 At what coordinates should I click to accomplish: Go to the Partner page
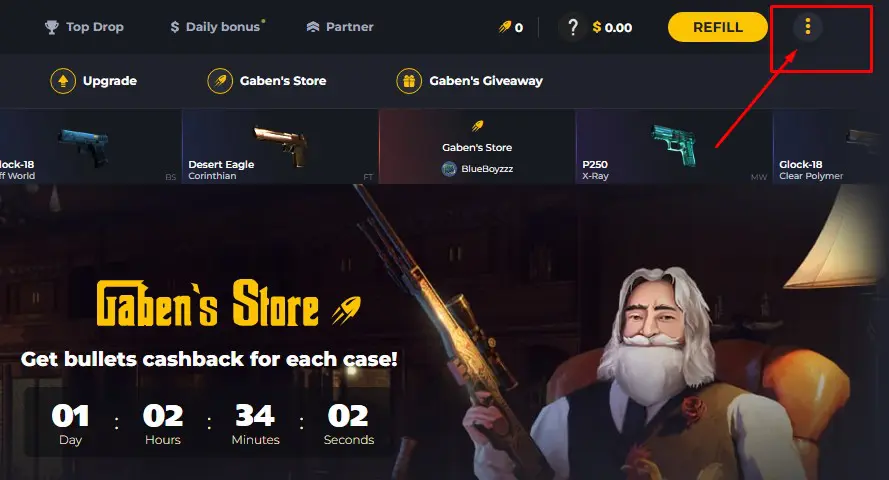[340, 27]
